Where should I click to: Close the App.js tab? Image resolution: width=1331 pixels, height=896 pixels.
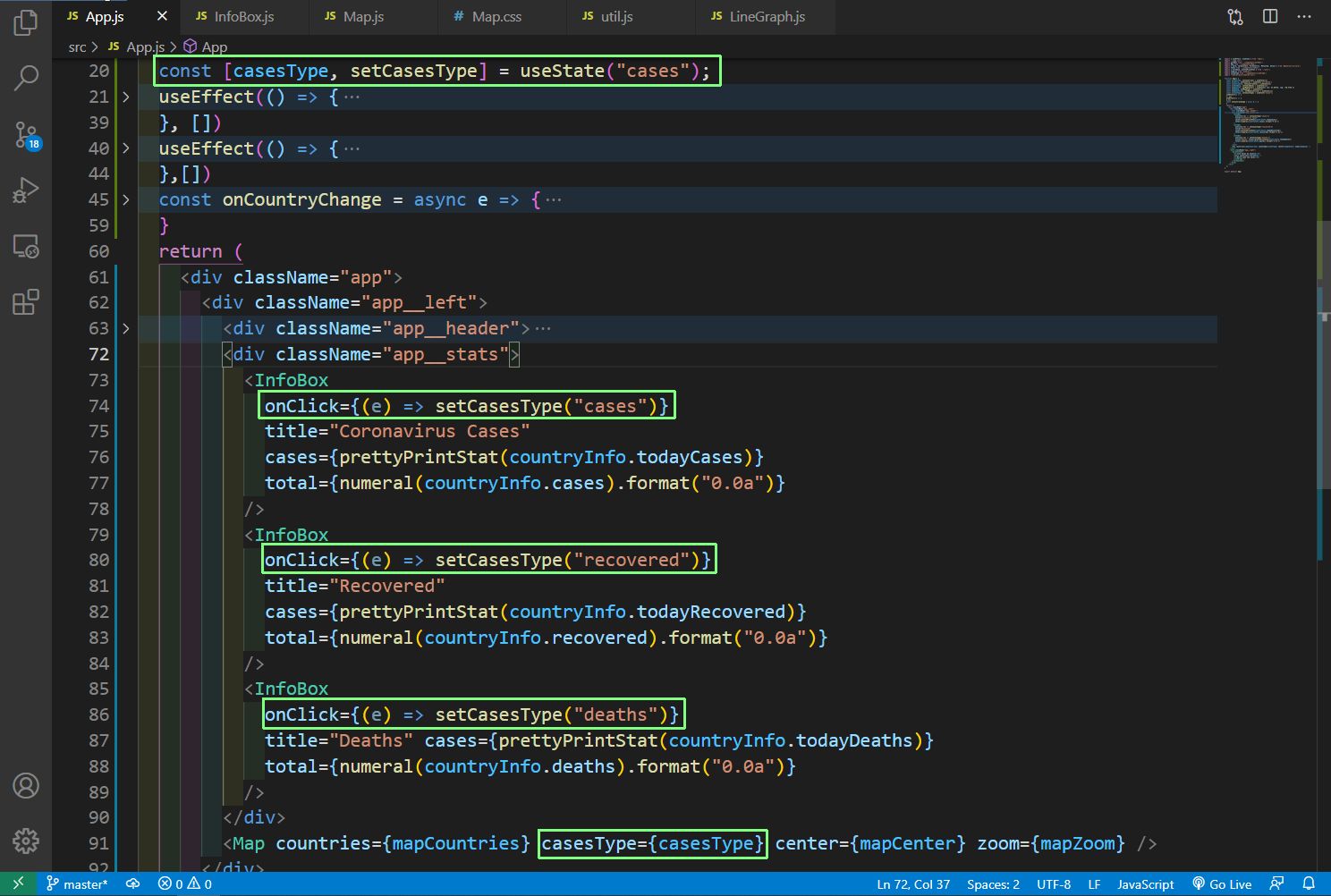162,16
